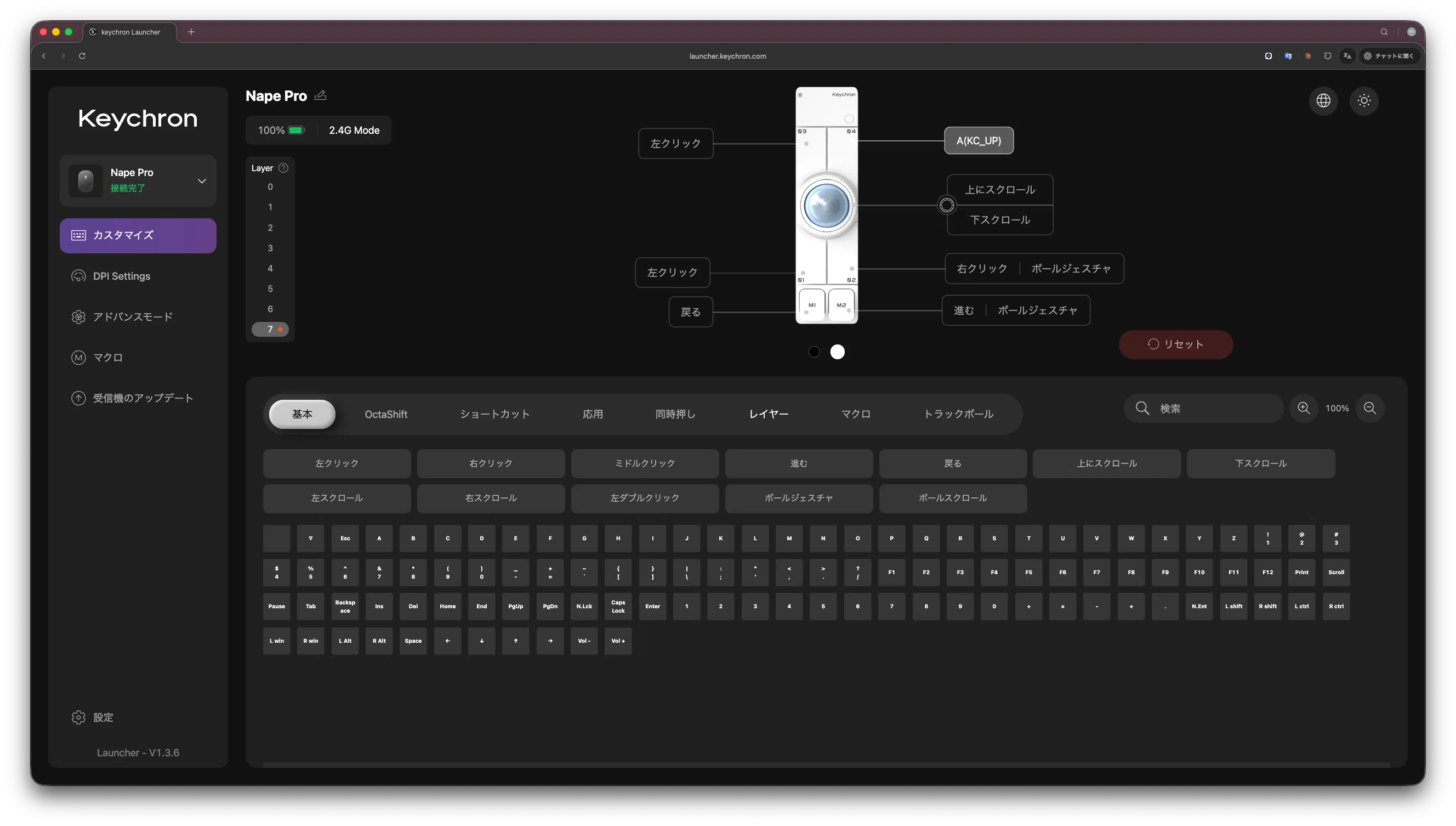Select 下スクロール wheel mapping

(1000, 220)
